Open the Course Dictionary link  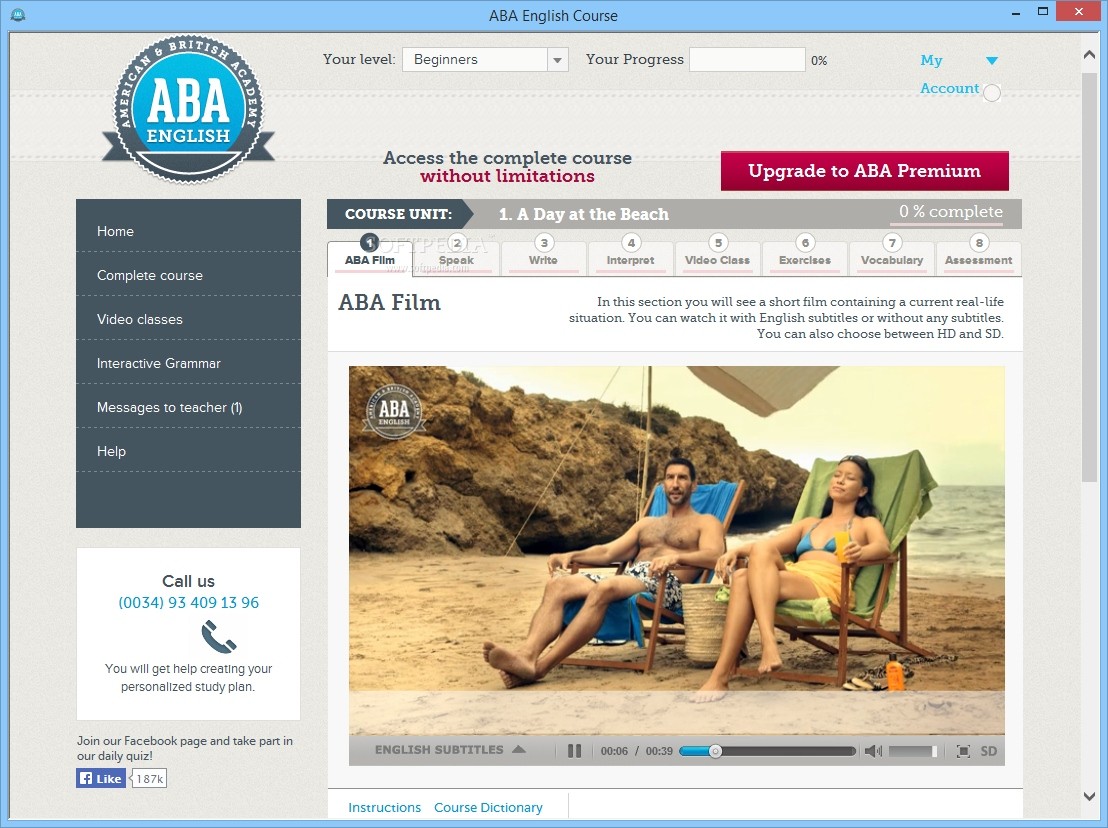click(488, 808)
